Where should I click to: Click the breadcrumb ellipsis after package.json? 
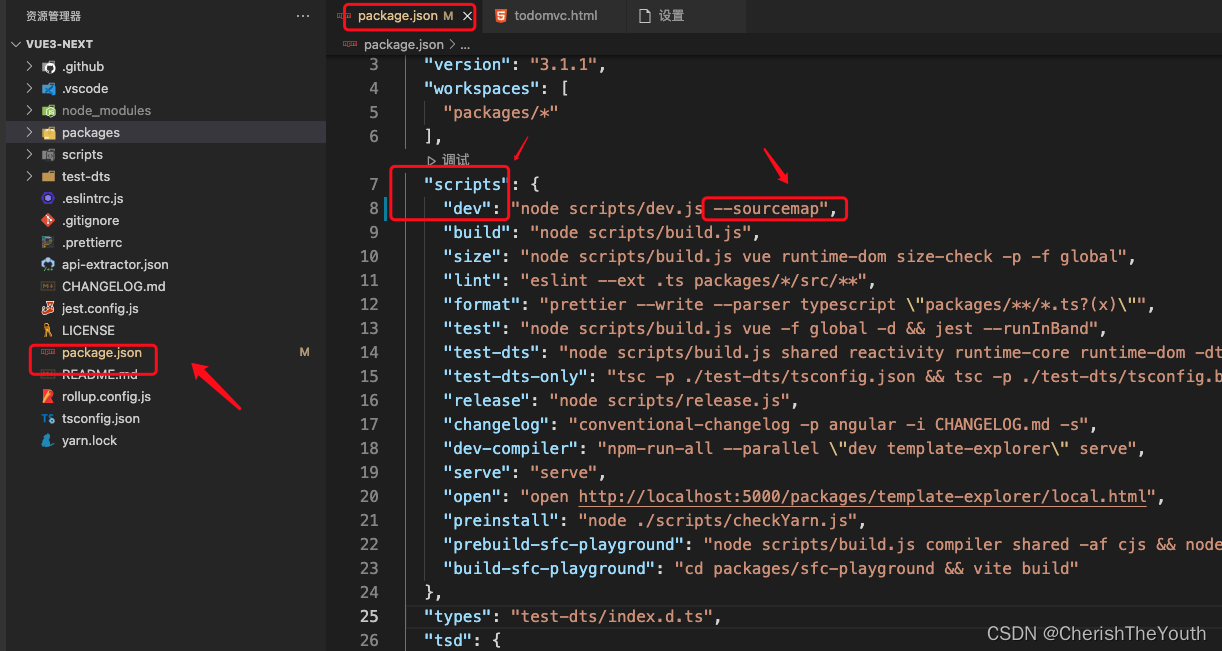[x=464, y=44]
